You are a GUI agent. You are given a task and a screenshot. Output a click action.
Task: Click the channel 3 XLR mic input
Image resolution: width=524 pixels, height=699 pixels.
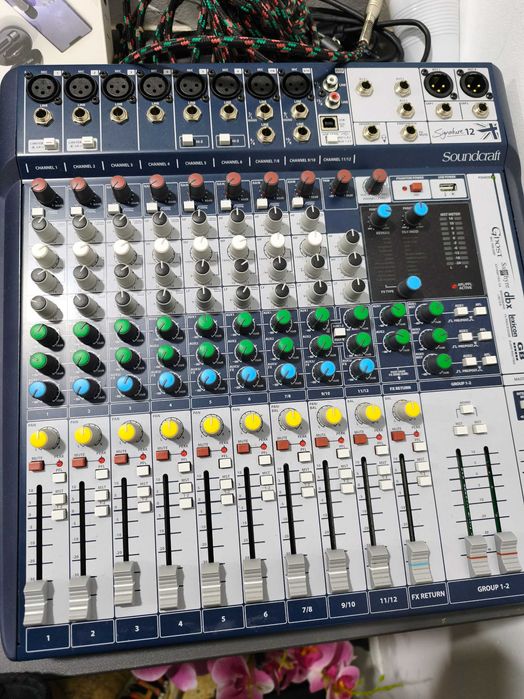(118, 87)
